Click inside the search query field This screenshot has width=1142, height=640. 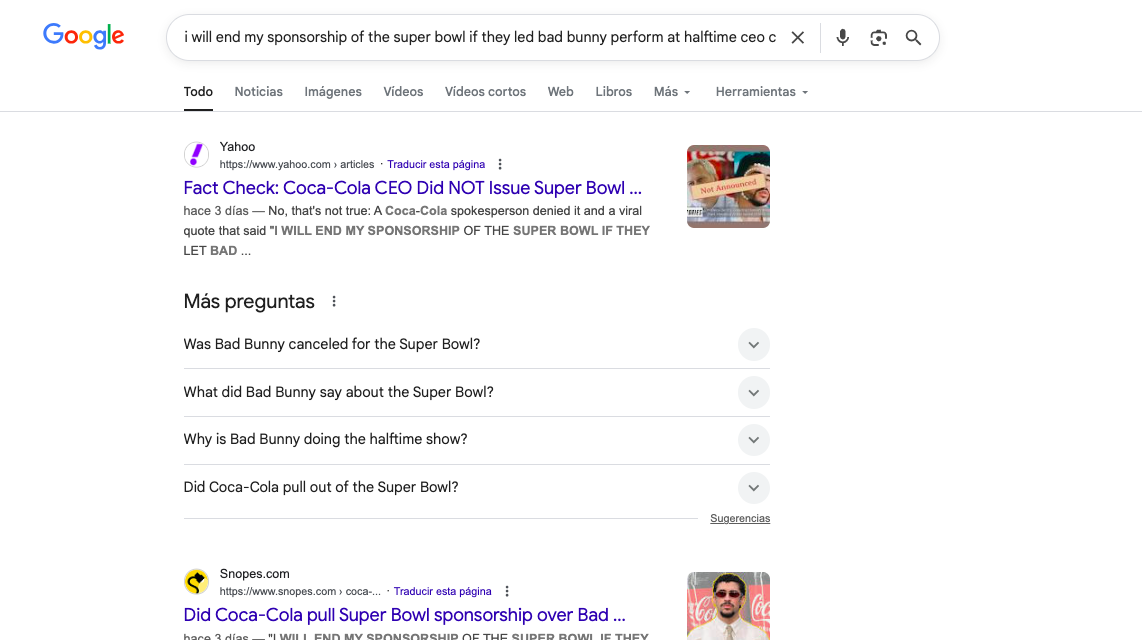pos(480,38)
